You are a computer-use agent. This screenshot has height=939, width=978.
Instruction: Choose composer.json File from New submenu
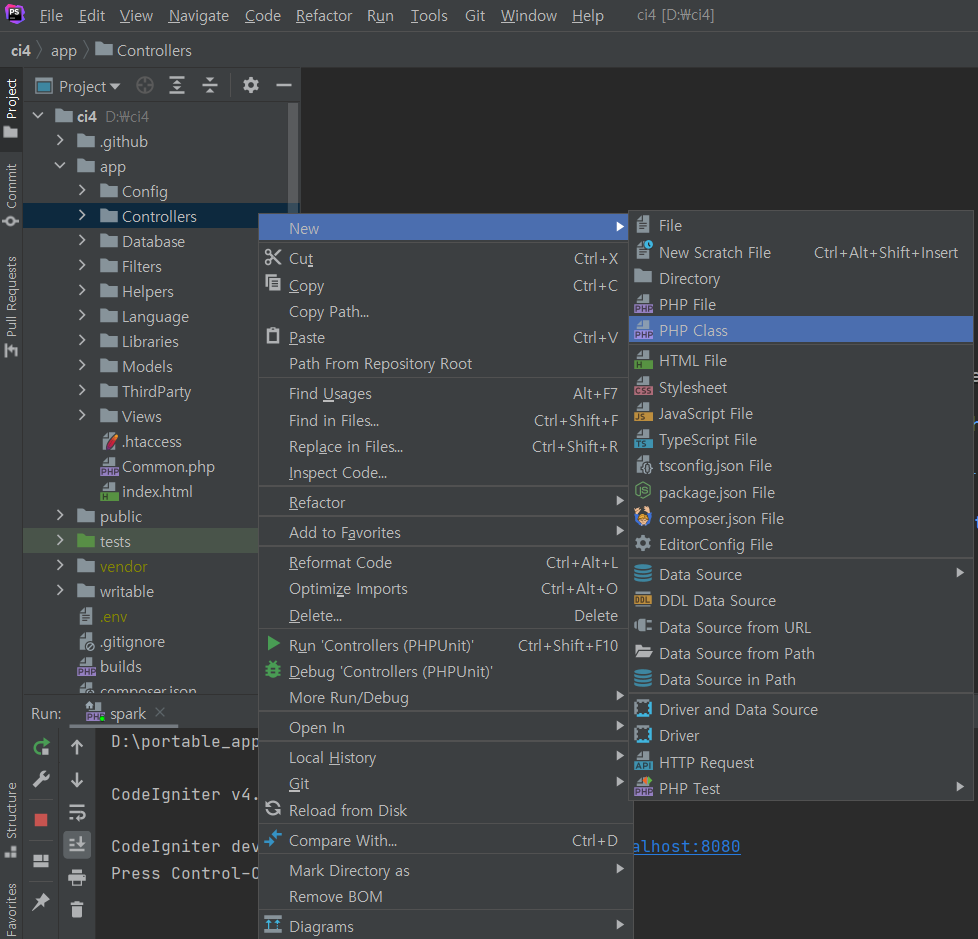(801, 518)
